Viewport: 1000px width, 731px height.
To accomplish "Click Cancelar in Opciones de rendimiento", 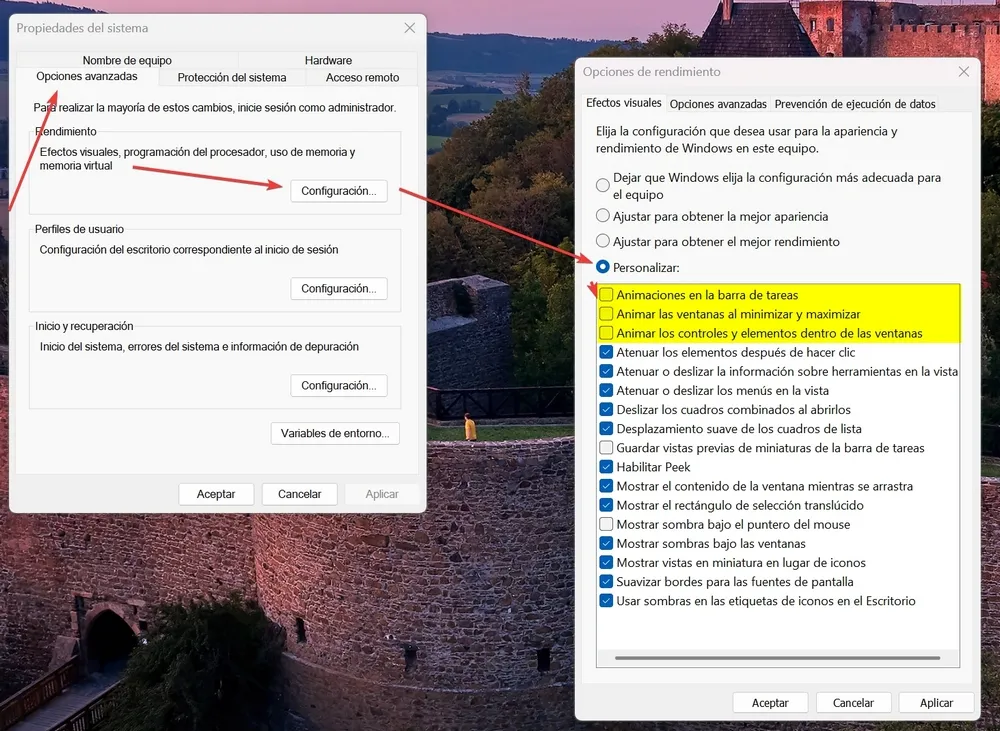I will click(x=853, y=703).
